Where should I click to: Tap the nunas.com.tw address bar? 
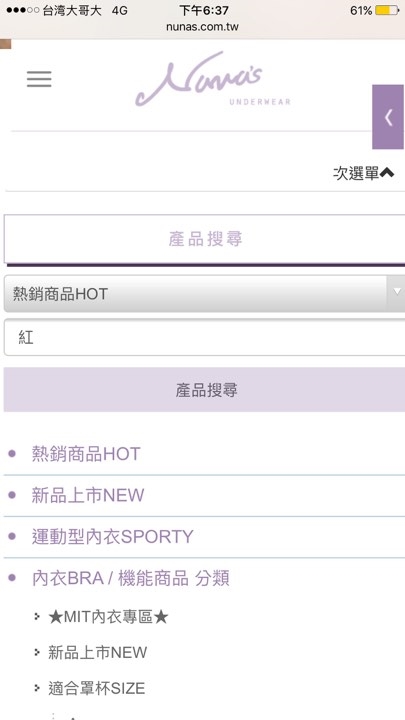click(202, 27)
